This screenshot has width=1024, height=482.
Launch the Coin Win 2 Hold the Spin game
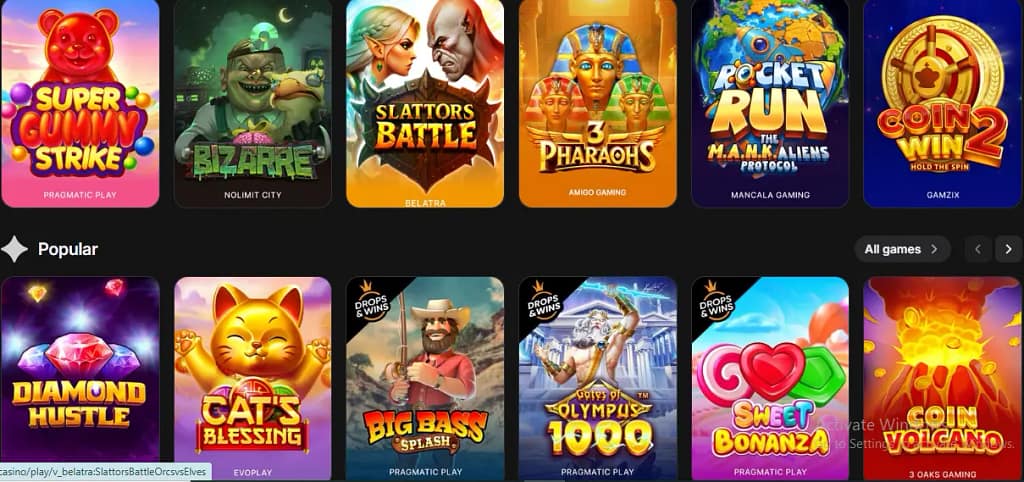click(942, 103)
